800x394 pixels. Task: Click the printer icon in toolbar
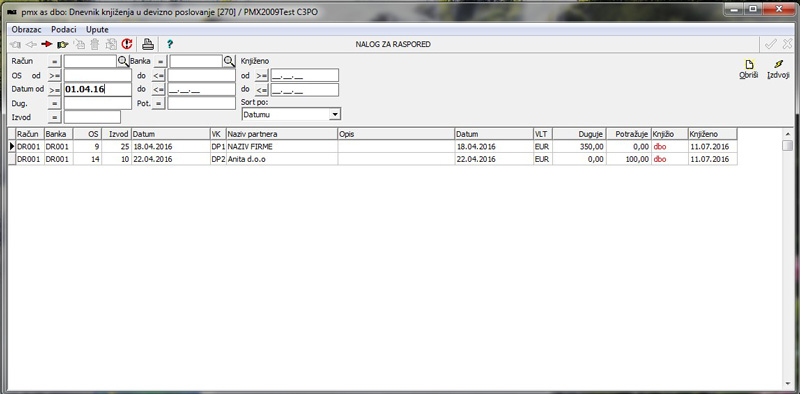coord(147,44)
